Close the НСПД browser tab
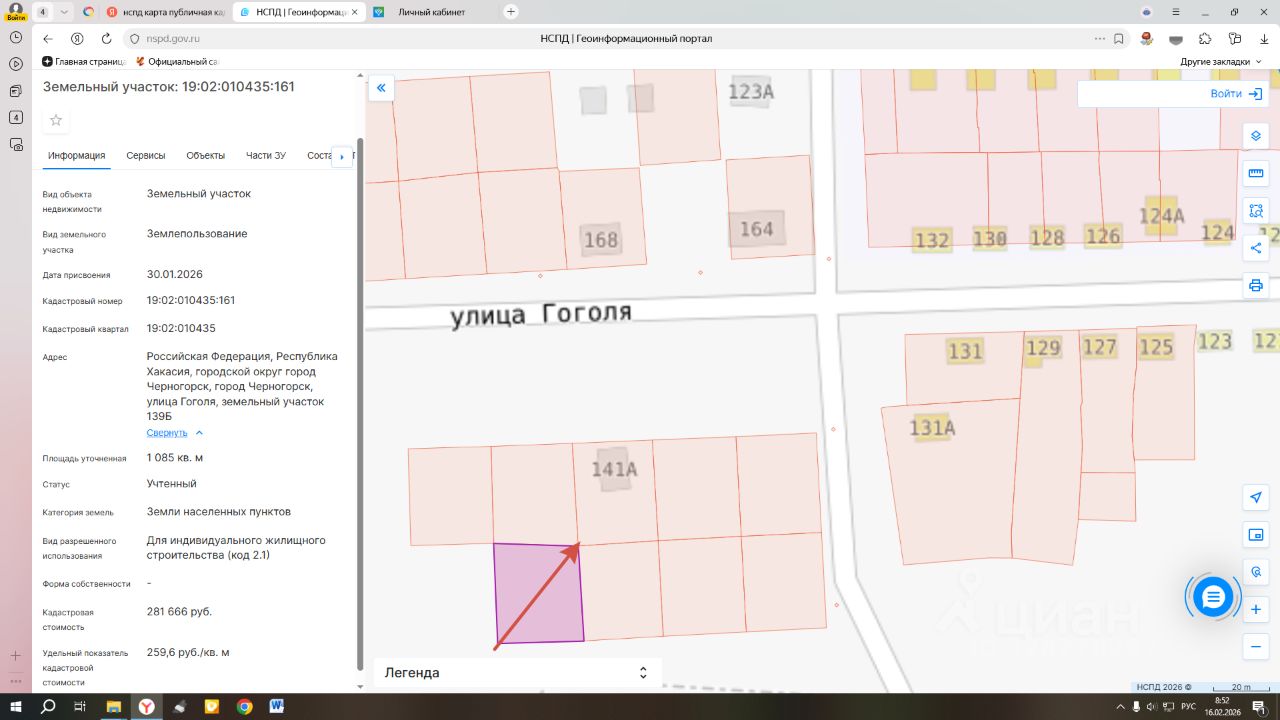 point(355,12)
